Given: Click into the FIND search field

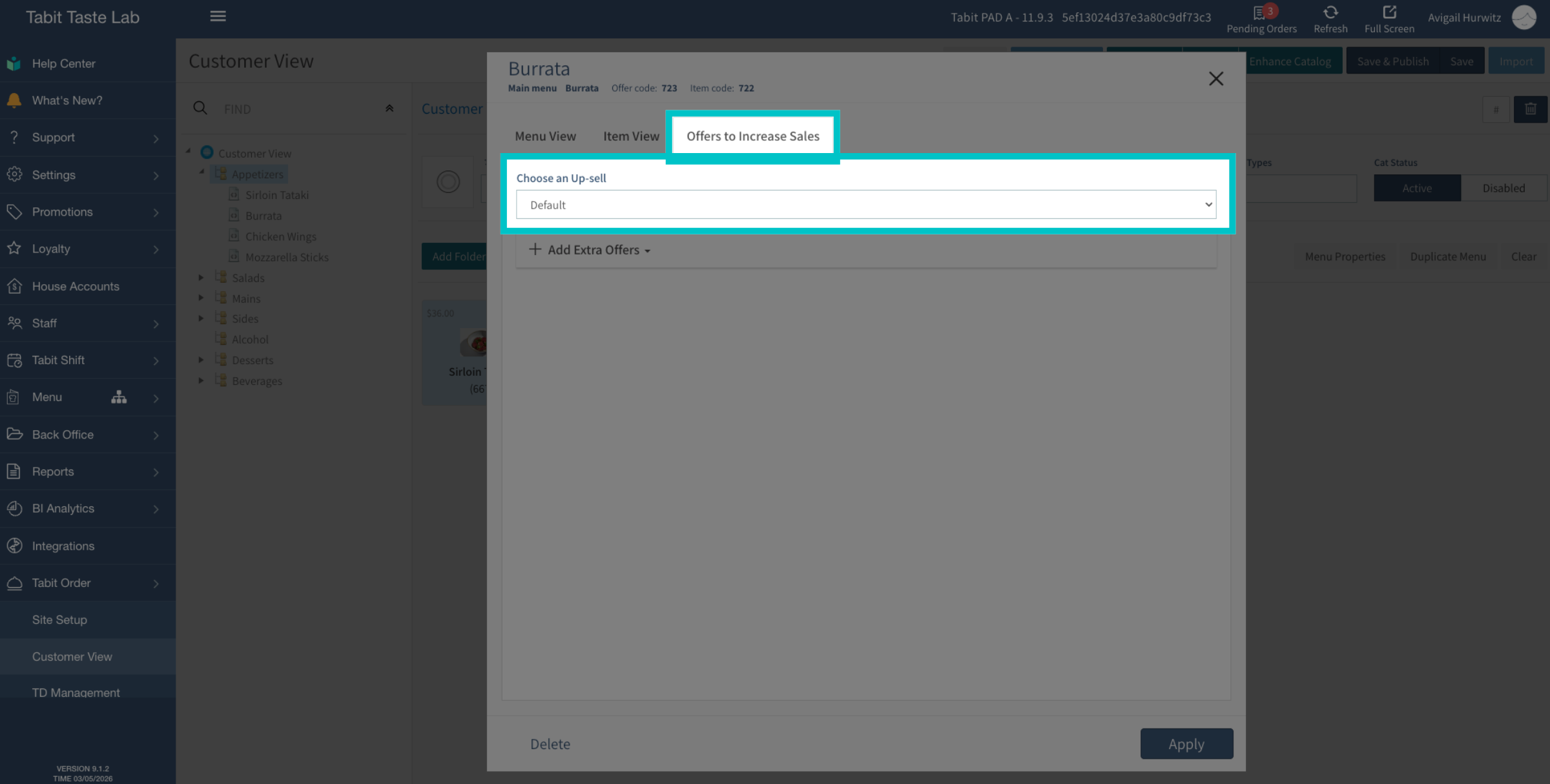Looking at the screenshot, I should click(297, 109).
